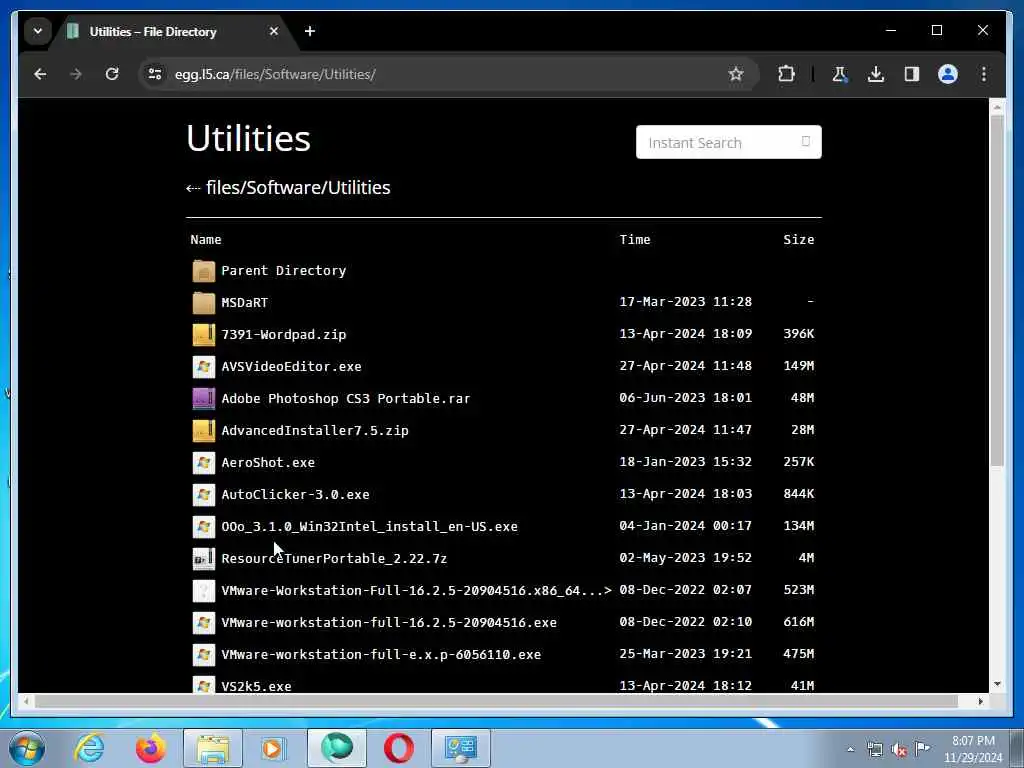Click the MSDaRT folder icon

(204, 303)
